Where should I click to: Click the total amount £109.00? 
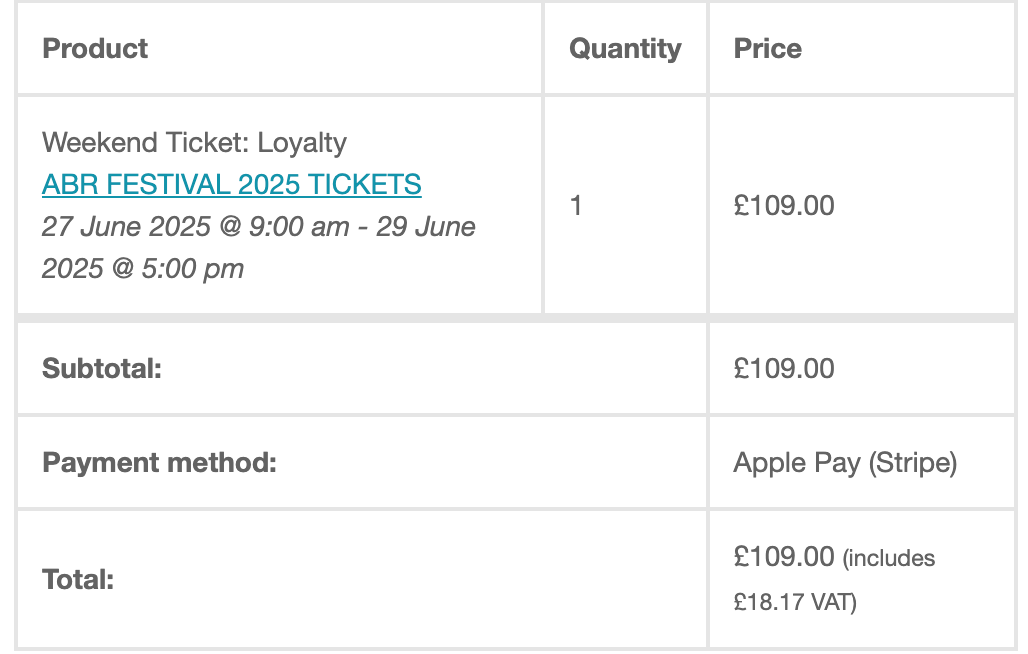[x=784, y=557]
